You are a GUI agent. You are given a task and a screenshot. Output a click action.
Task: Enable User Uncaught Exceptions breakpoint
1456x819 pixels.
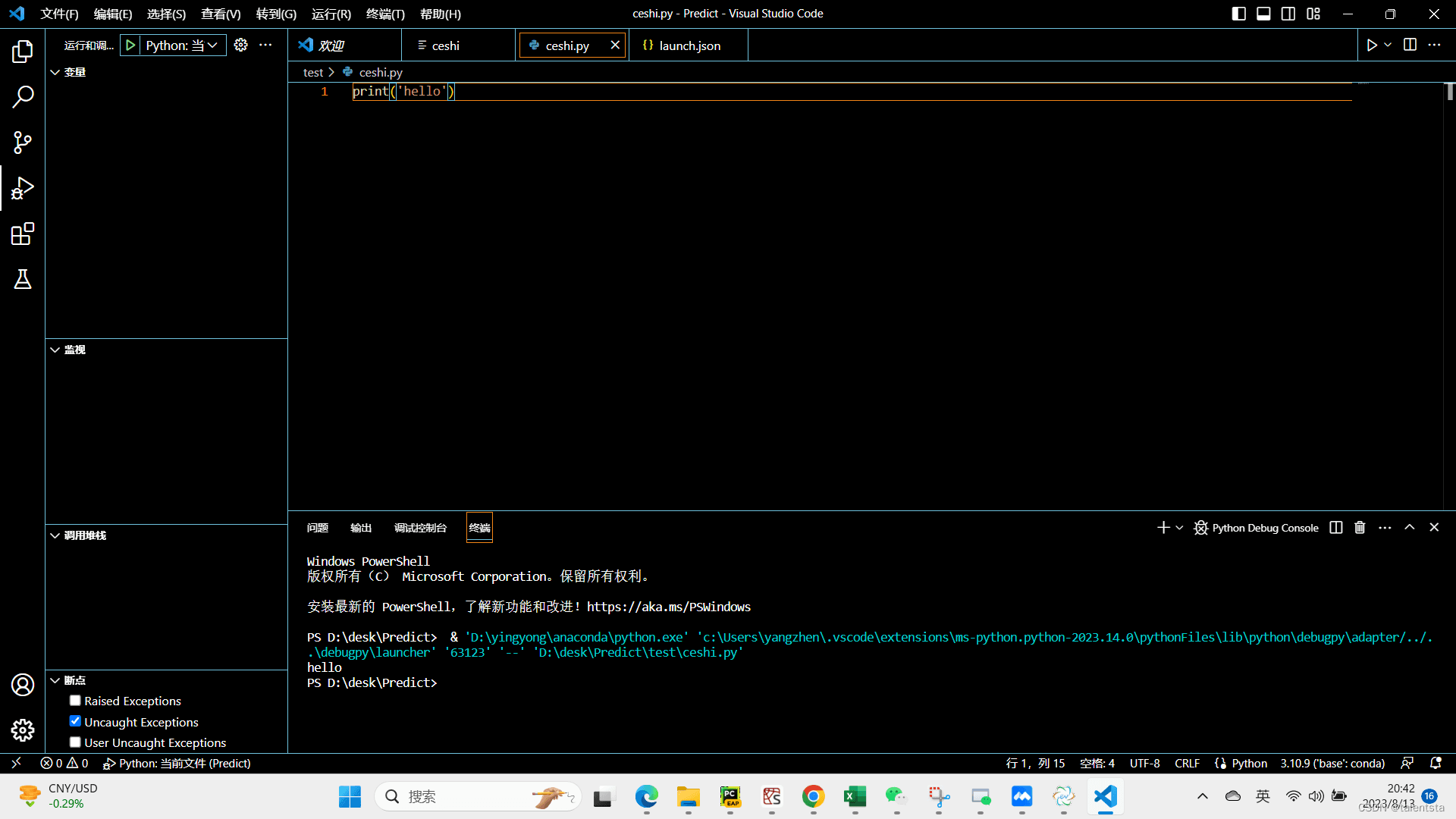tap(75, 742)
